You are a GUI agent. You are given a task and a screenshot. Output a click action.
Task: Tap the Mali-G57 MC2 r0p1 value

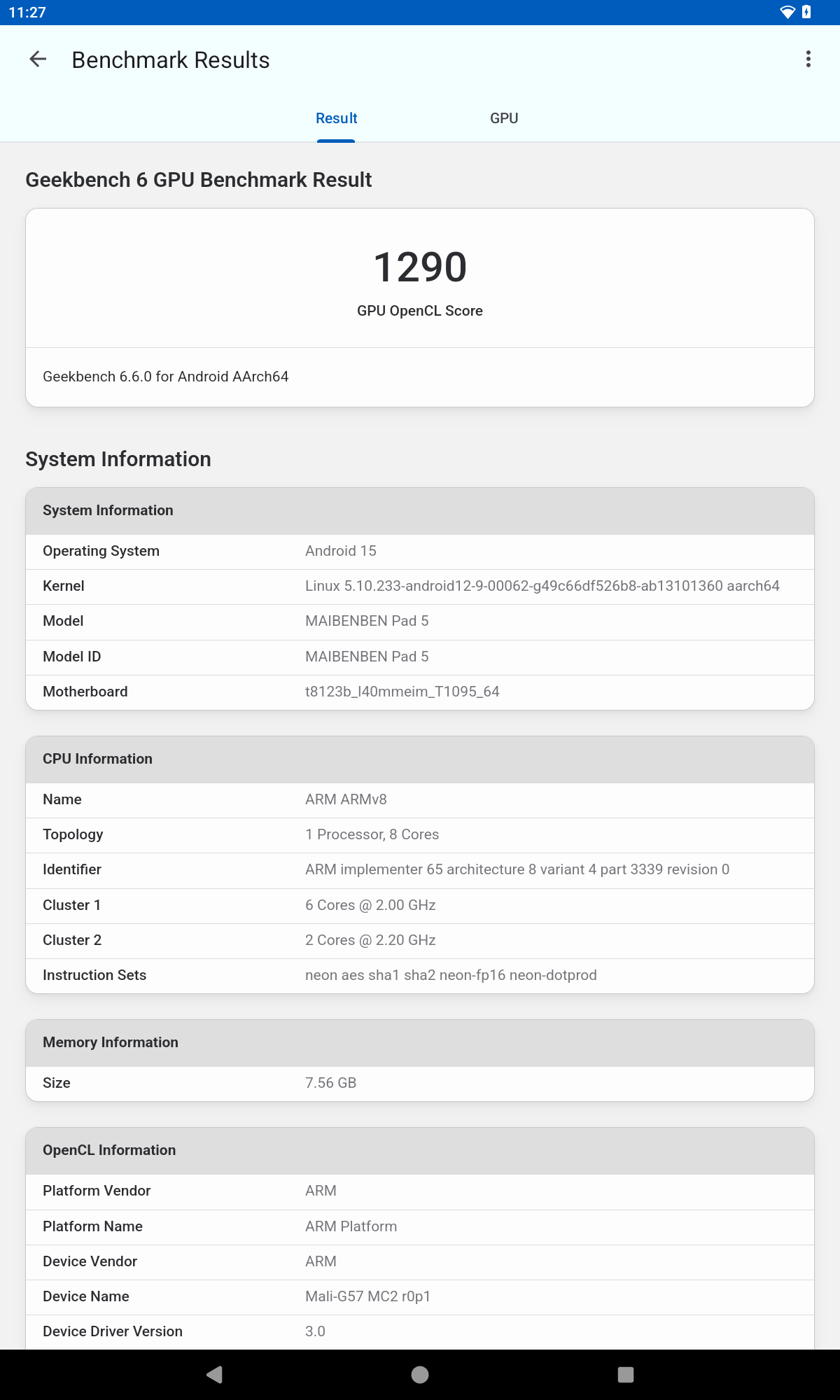[x=367, y=1296]
